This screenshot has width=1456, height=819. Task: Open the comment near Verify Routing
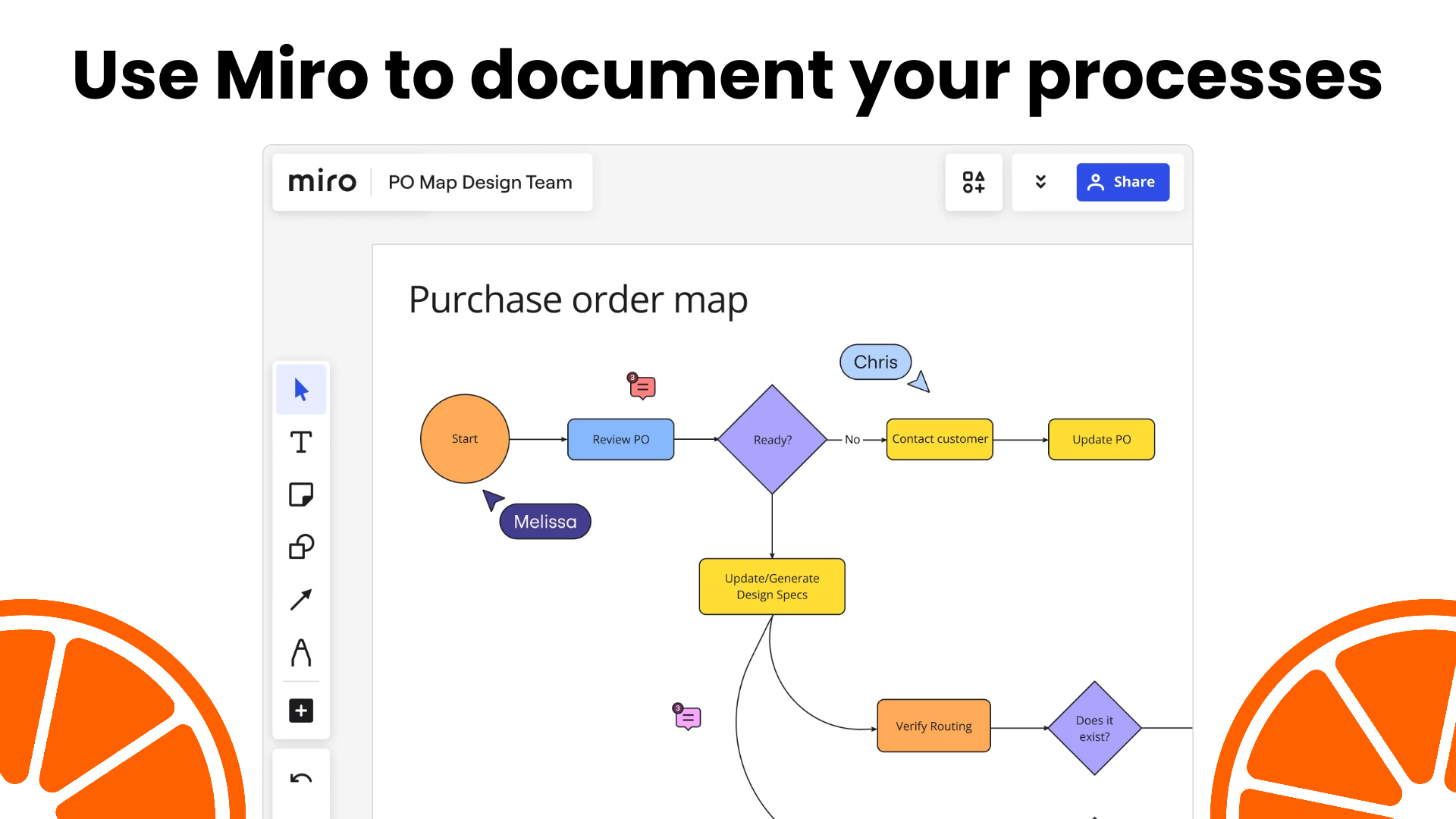tap(687, 717)
